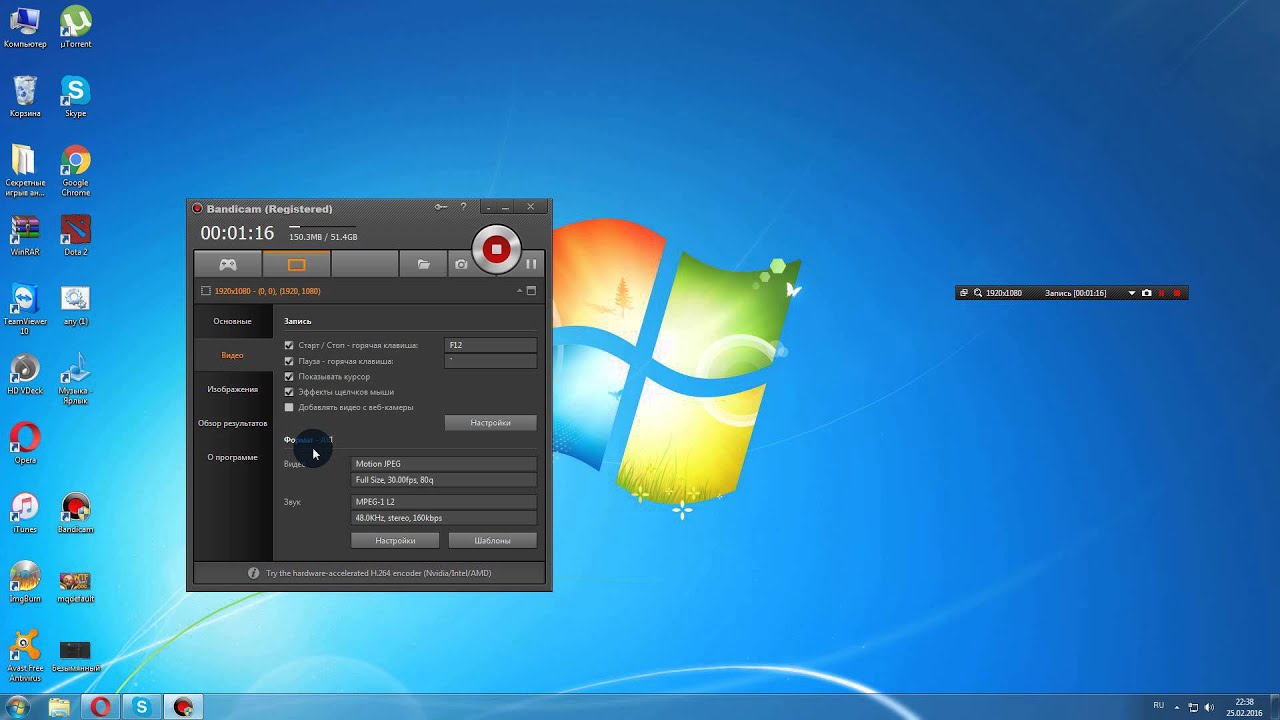Select the Корзина recycle bin icon
The width and height of the screenshot is (1280, 720).
(25, 96)
